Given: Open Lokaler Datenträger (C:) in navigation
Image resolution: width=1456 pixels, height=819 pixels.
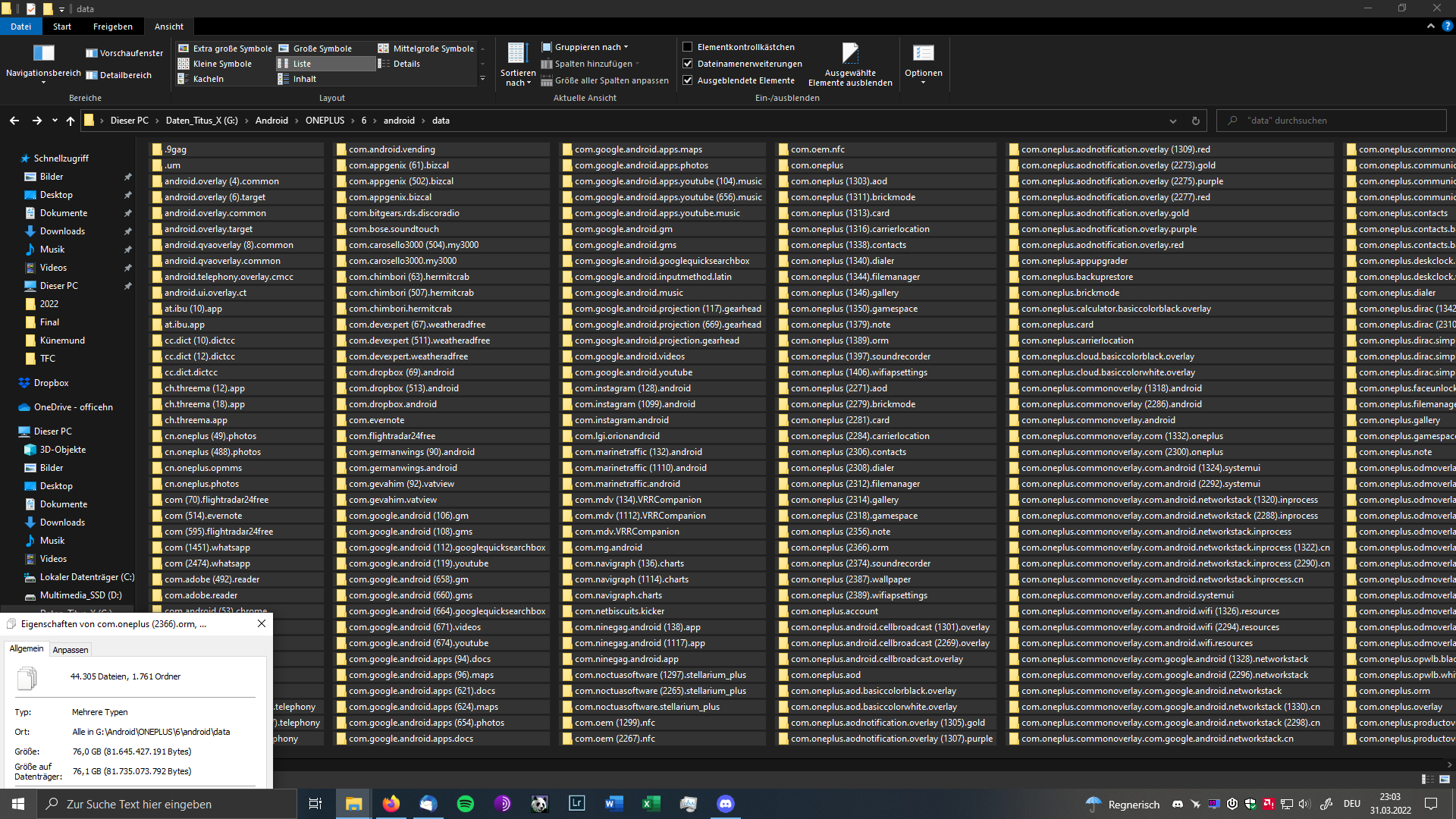Looking at the screenshot, I should 79,577.
